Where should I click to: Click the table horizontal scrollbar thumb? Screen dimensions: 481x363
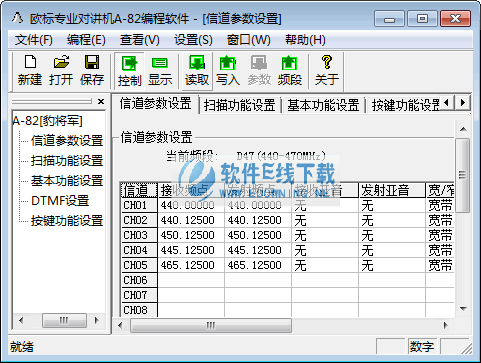211,325
